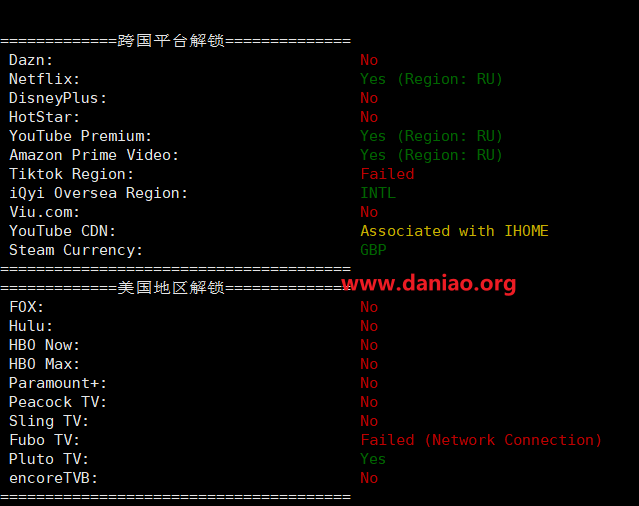Select Fubo TV Failed (Network Connection) text
639x506 pixels.
481,440
